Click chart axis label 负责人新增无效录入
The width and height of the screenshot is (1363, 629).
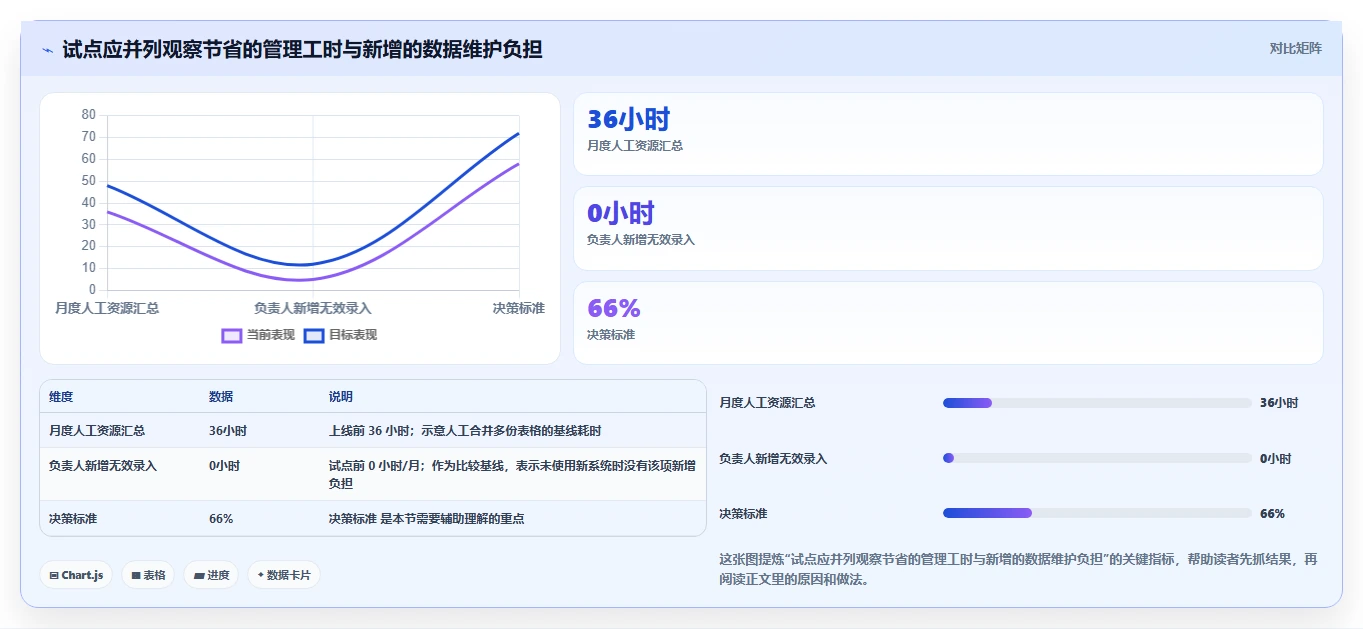tap(313, 308)
